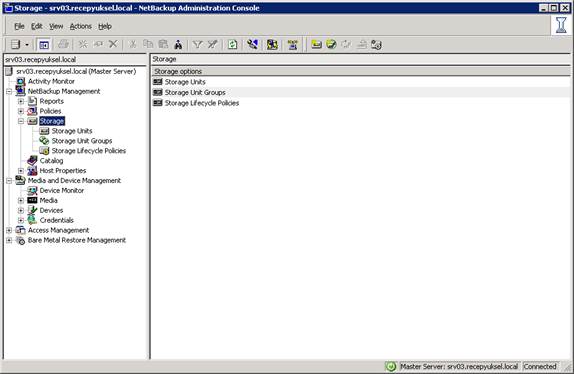Click the yellow folder toolbar icon
Screen dimensions: 574x374
point(316,45)
